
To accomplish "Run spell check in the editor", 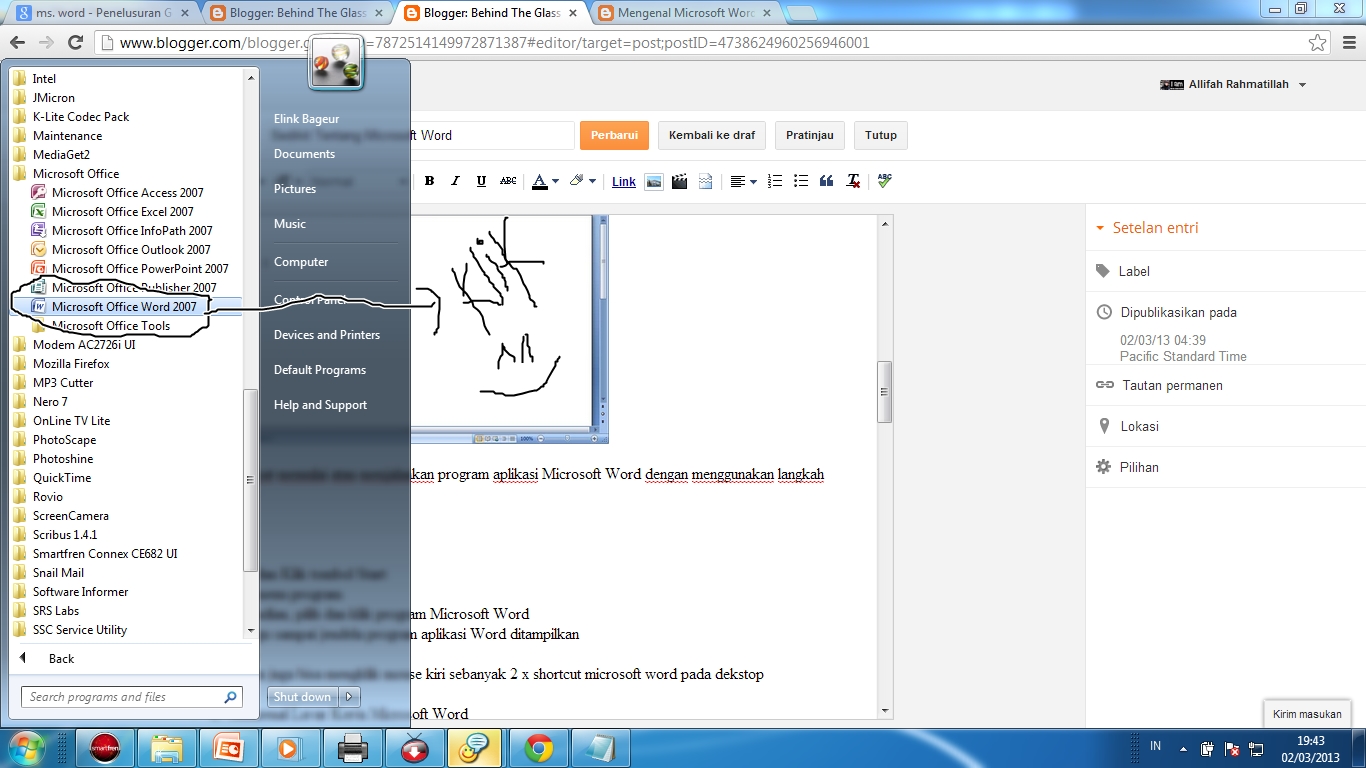I will 884,181.
